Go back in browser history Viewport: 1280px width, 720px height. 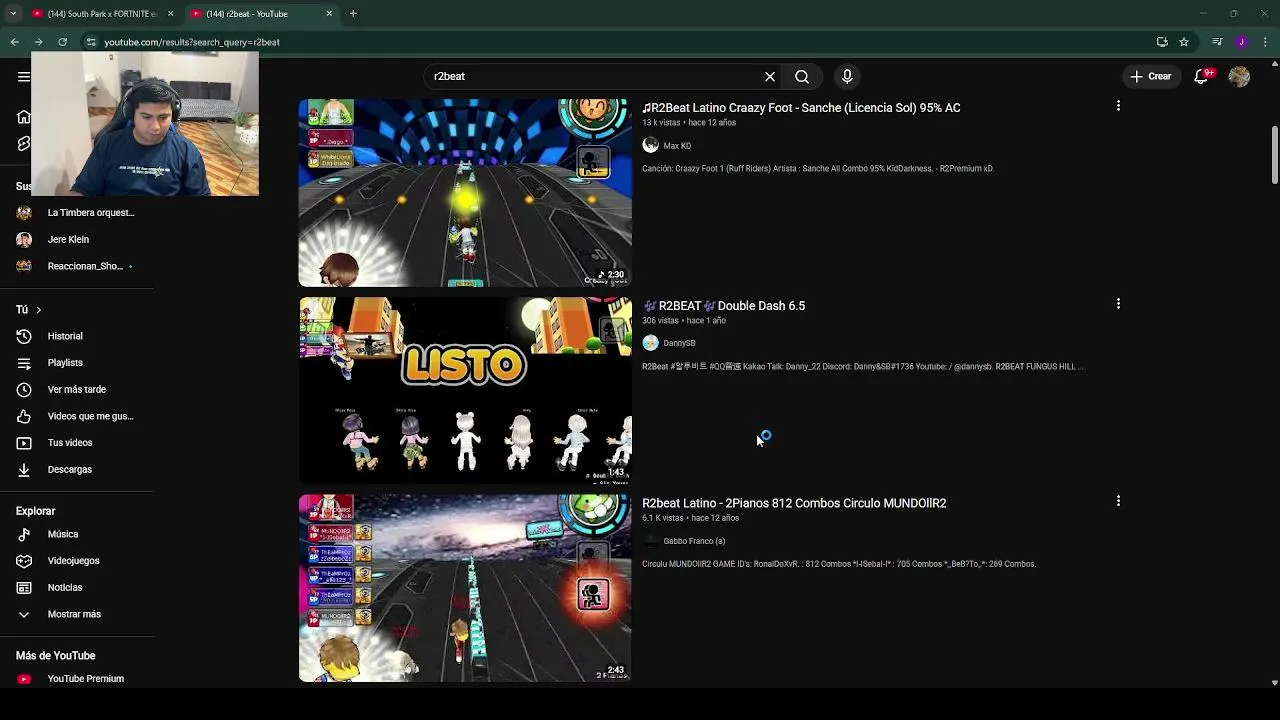click(x=14, y=42)
